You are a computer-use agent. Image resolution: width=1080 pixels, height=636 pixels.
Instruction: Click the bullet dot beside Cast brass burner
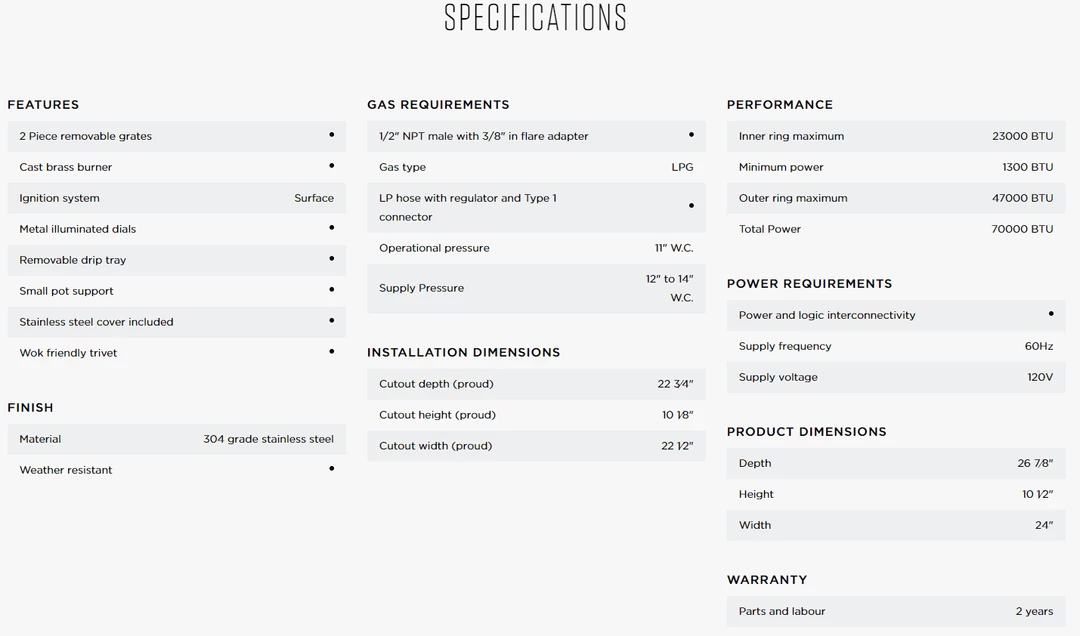pos(332,166)
